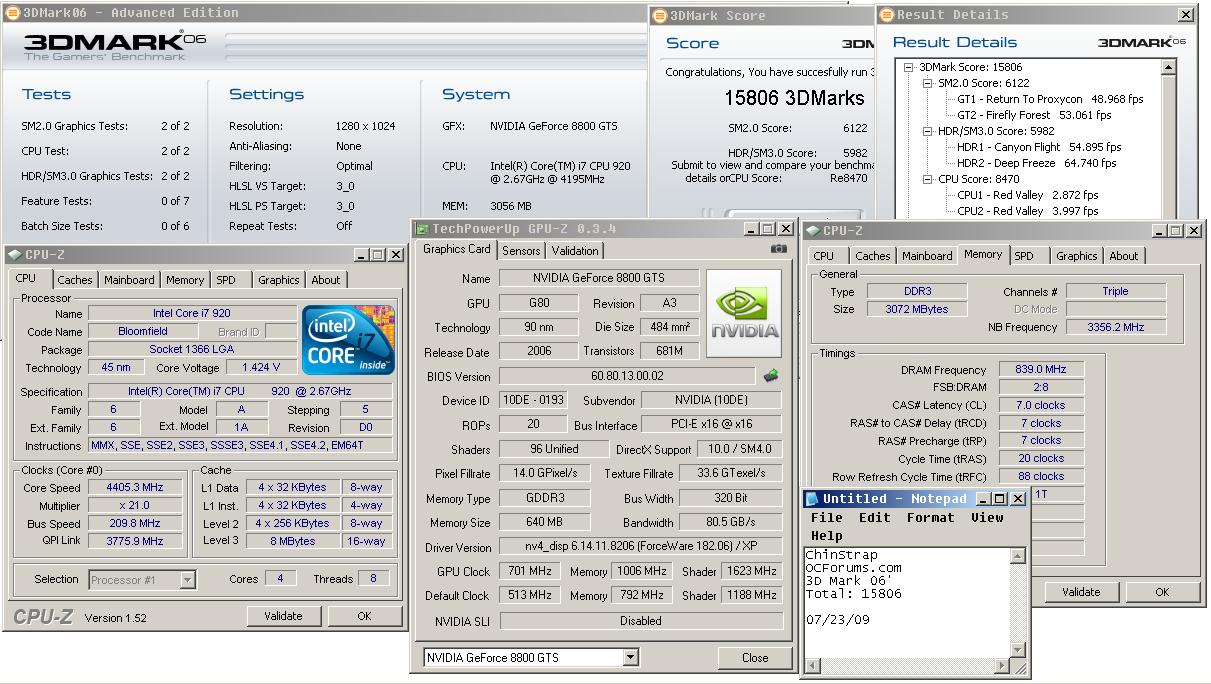This screenshot has width=1211, height=684.
Task: Open About tab in CPU-Z processor window
Action: click(326, 280)
